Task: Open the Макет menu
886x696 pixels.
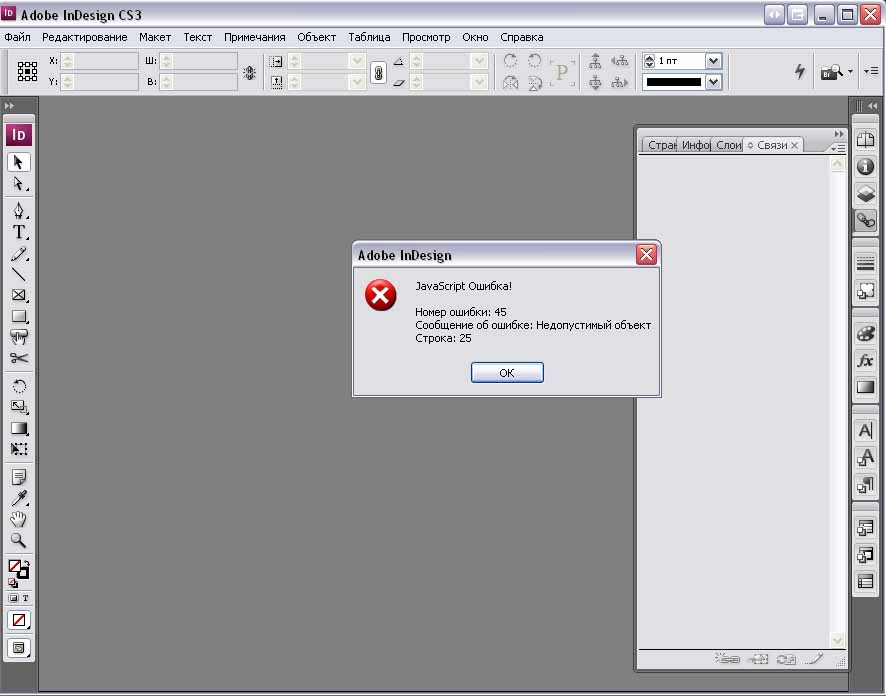Action: click(x=155, y=37)
